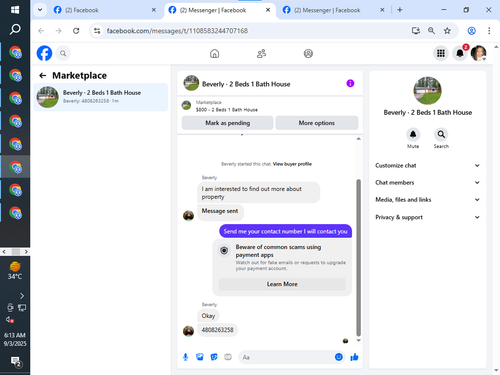Click the taskbar clock showing 6:13 AM

click(x=15, y=339)
